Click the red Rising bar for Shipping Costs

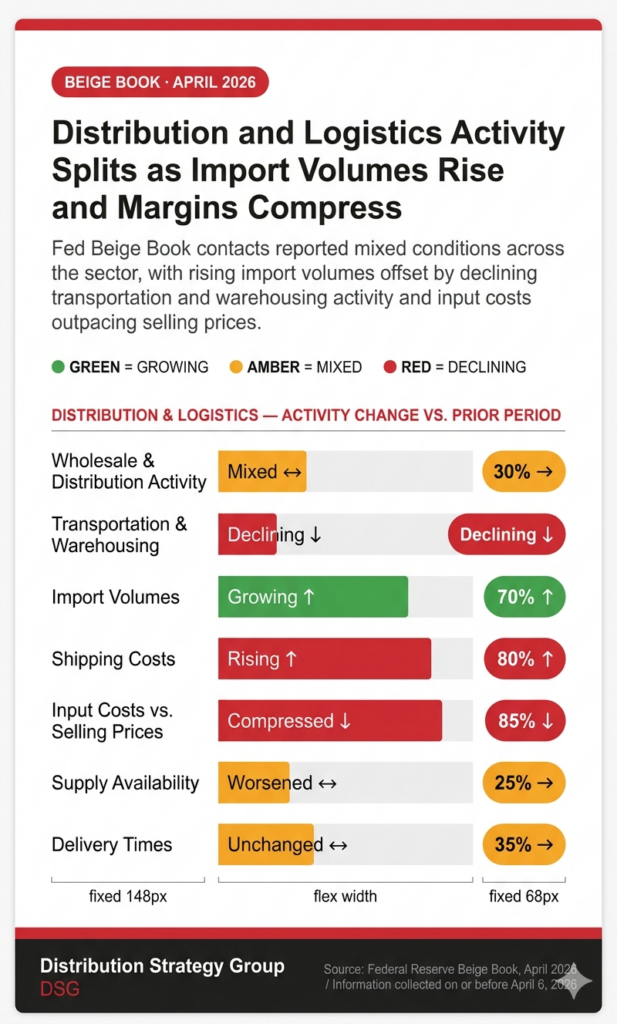[324, 659]
